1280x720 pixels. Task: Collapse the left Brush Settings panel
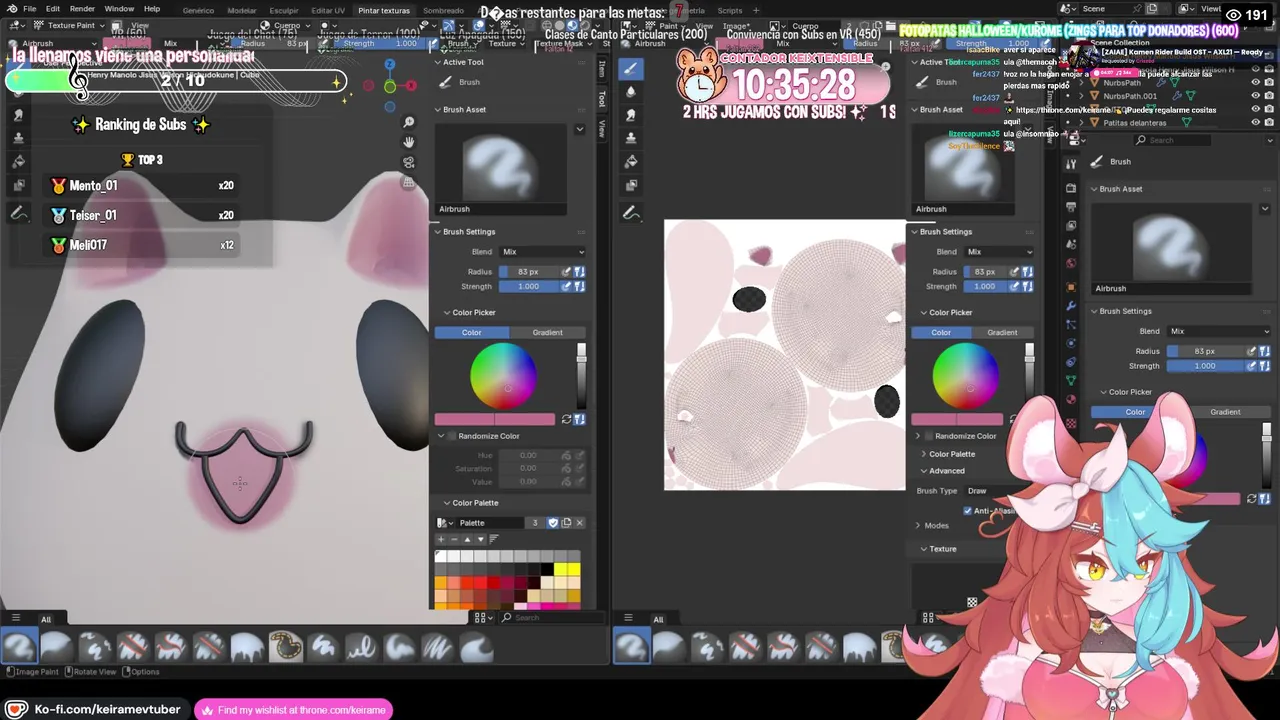coord(437,232)
